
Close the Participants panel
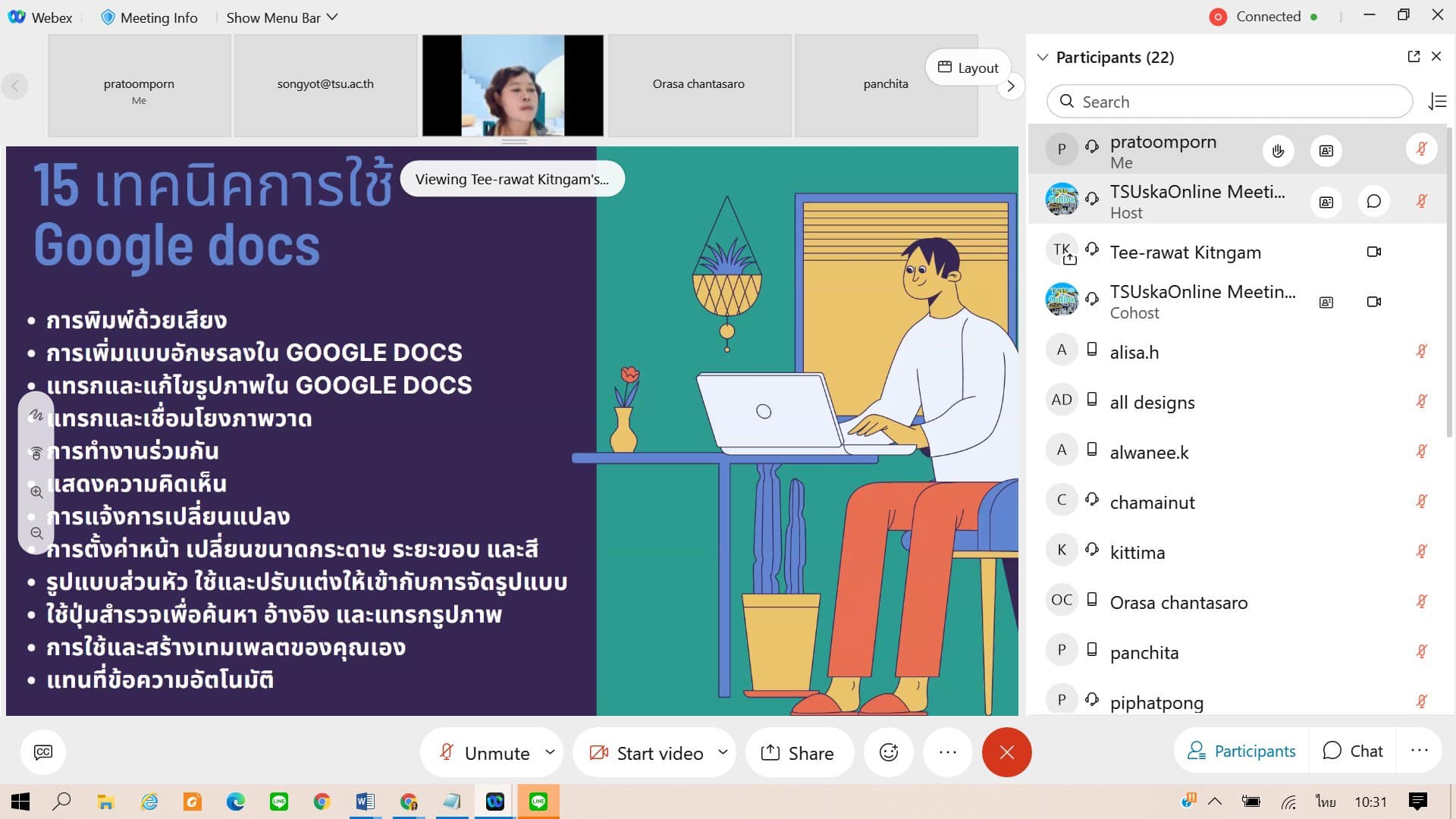[1436, 57]
